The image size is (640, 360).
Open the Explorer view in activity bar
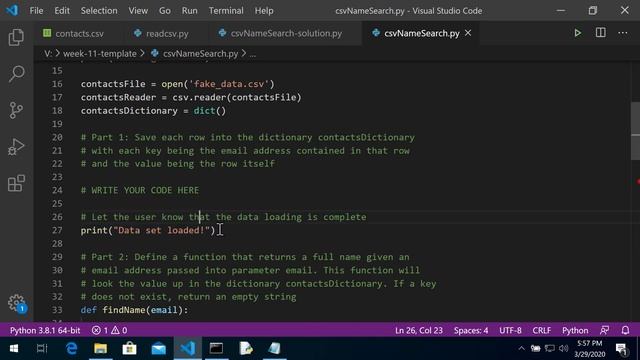pyautogui.click(x=16, y=38)
